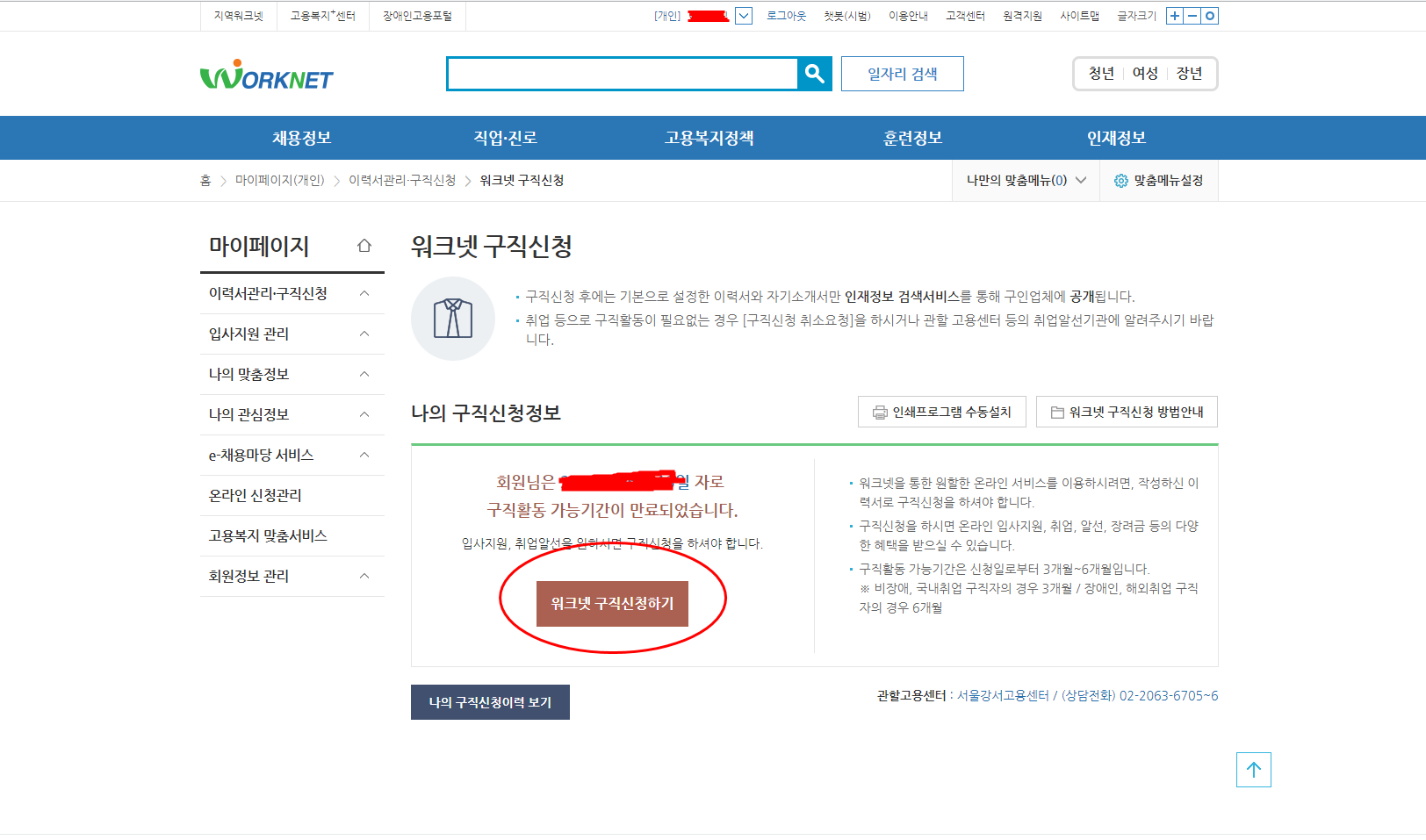The height and width of the screenshot is (840, 1426).
Task: Open the 채용정보 main menu
Action: point(301,138)
